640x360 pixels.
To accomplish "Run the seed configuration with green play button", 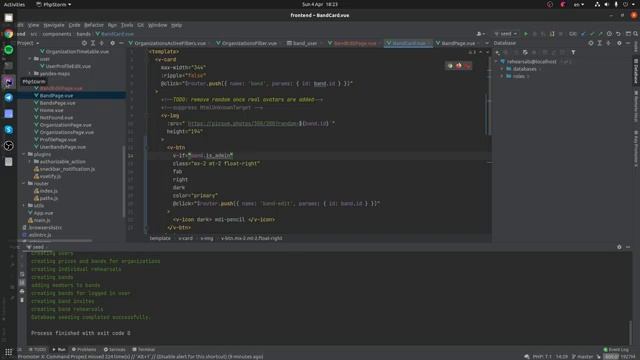I will pyautogui.click(x=526, y=34).
